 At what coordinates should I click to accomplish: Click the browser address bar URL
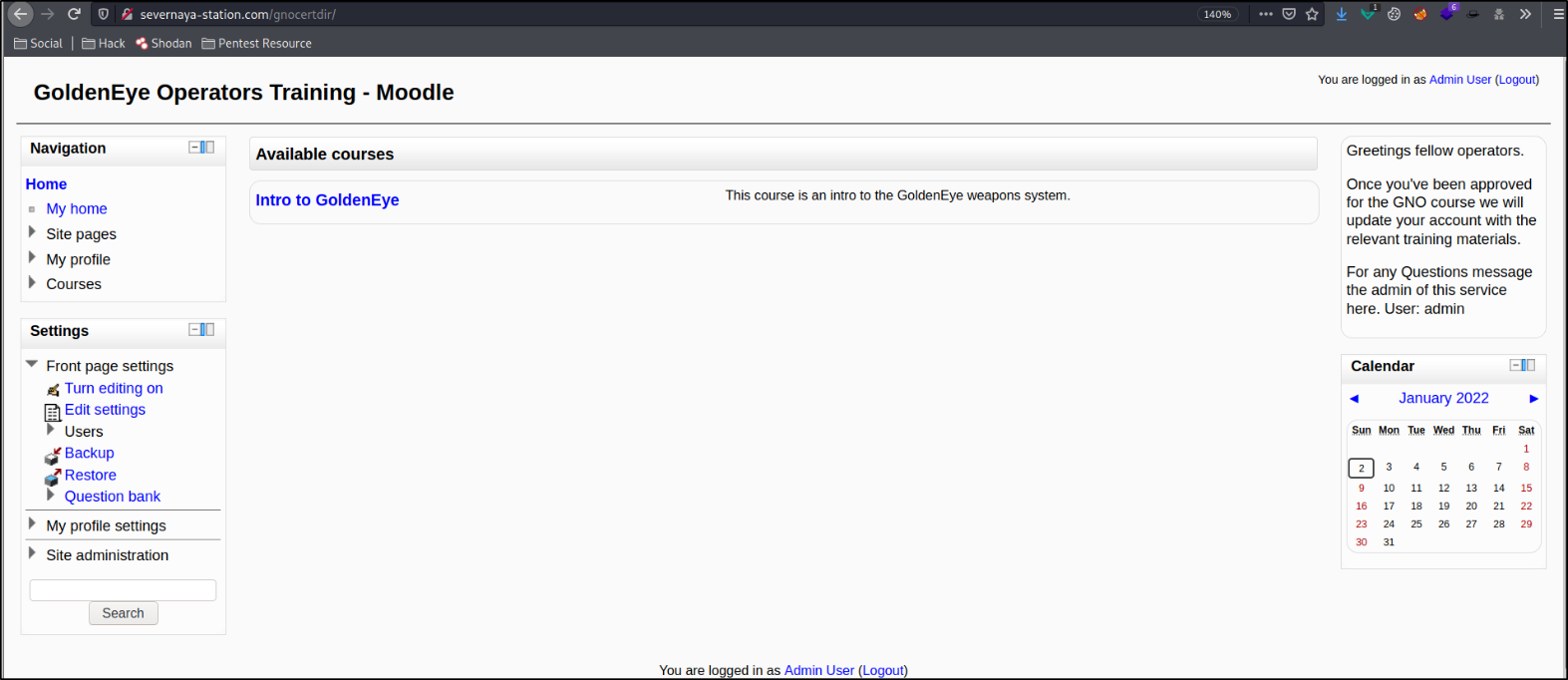point(237,14)
